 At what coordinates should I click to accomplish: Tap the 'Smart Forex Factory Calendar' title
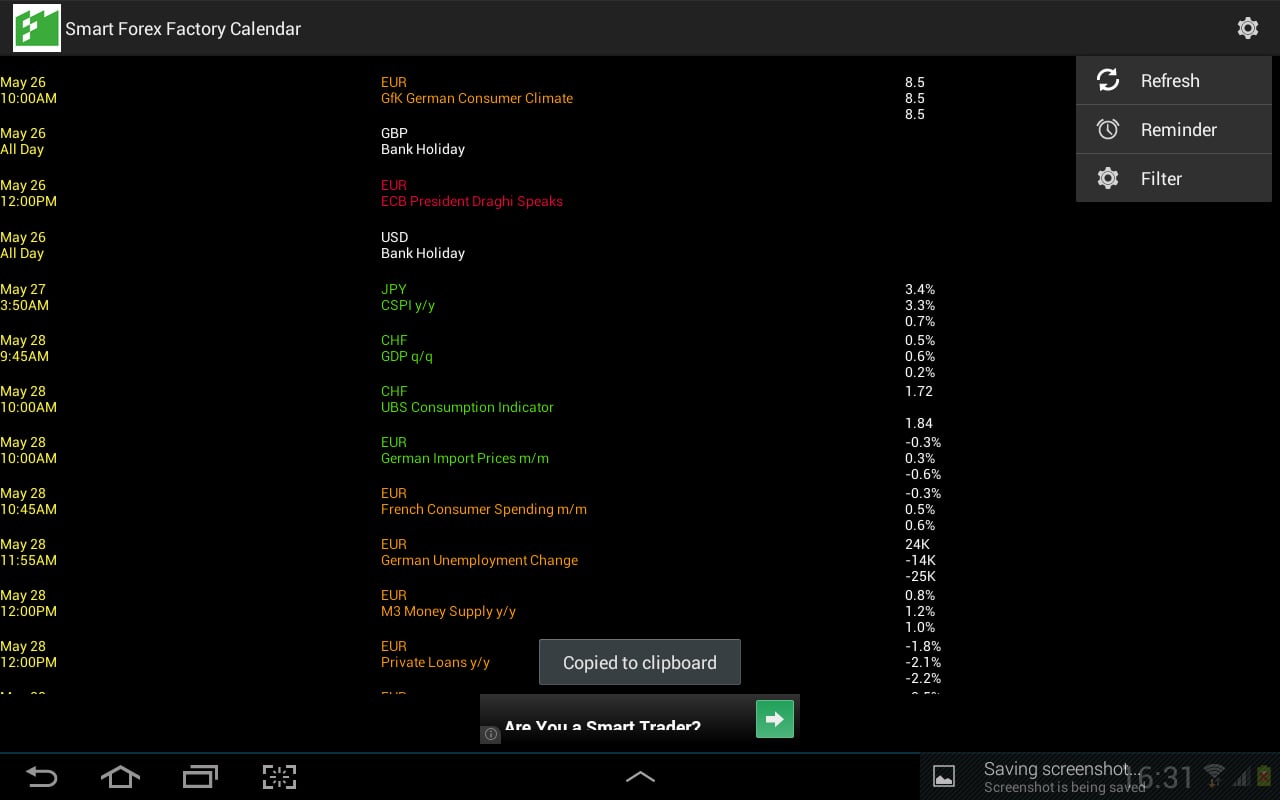point(183,29)
